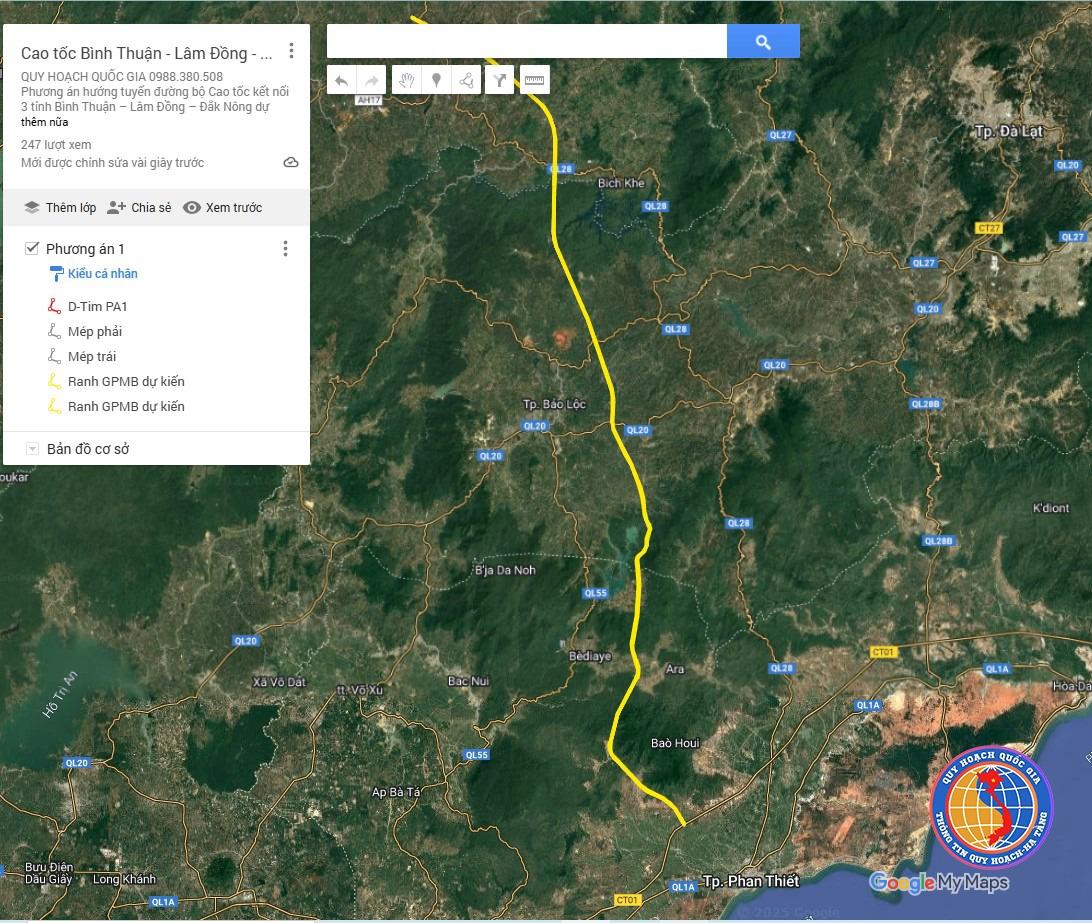This screenshot has height=923, width=1092.
Task: Click Thêm lớp to add a layer
Action: click(60, 208)
